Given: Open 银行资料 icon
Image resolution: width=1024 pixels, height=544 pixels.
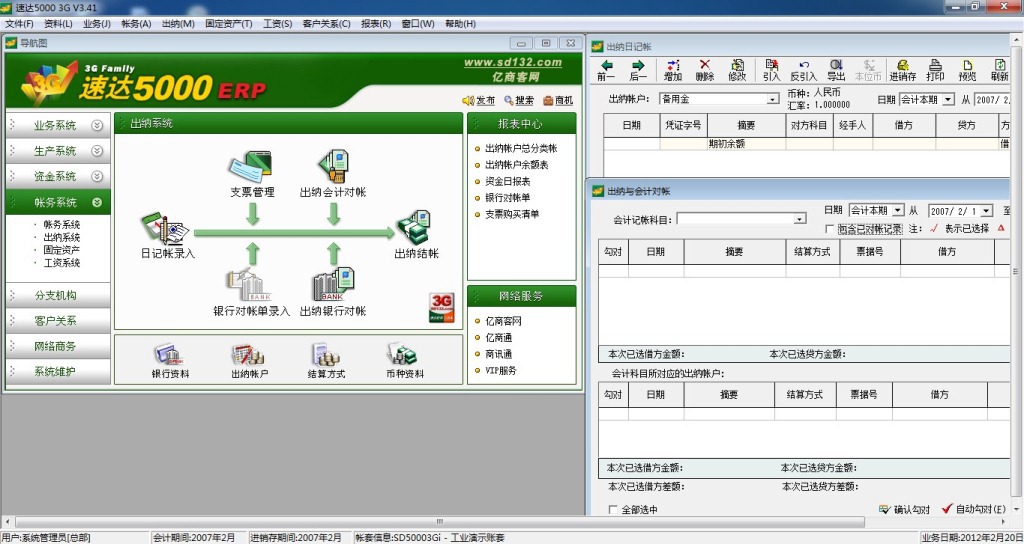Looking at the screenshot, I should pyautogui.click(x=170, y=361).
